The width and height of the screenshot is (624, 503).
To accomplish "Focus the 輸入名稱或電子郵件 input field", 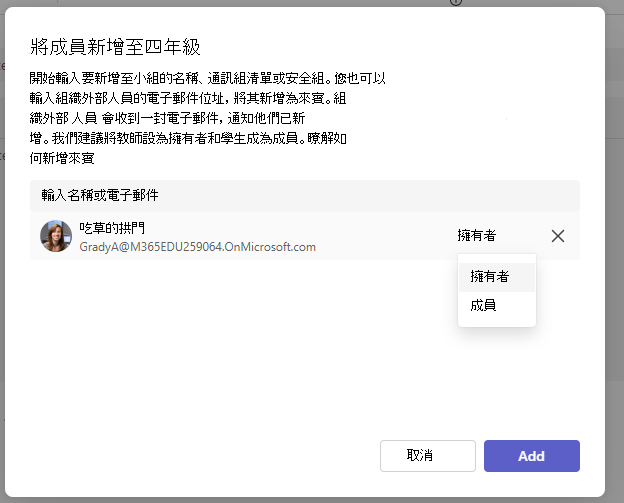I will pyautogui.click(x=305, y=196).
